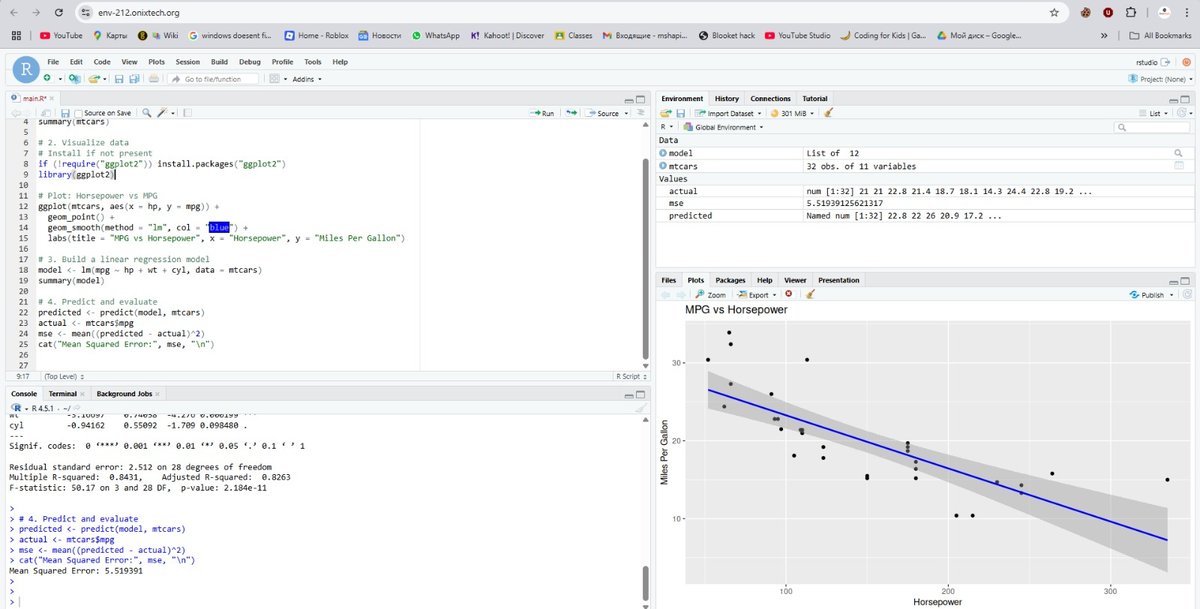Switch to the History tab
The image size is (1200, 609).
[727, 98]
